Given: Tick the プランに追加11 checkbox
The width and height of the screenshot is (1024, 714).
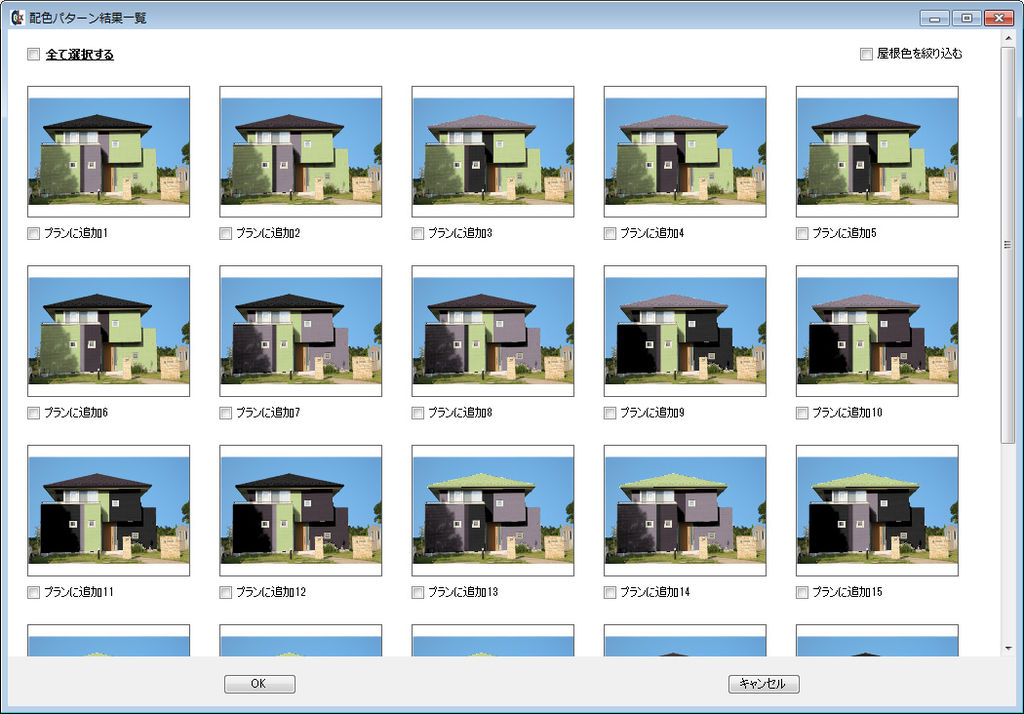Looking at the screenshot, I should click(33, 592).
